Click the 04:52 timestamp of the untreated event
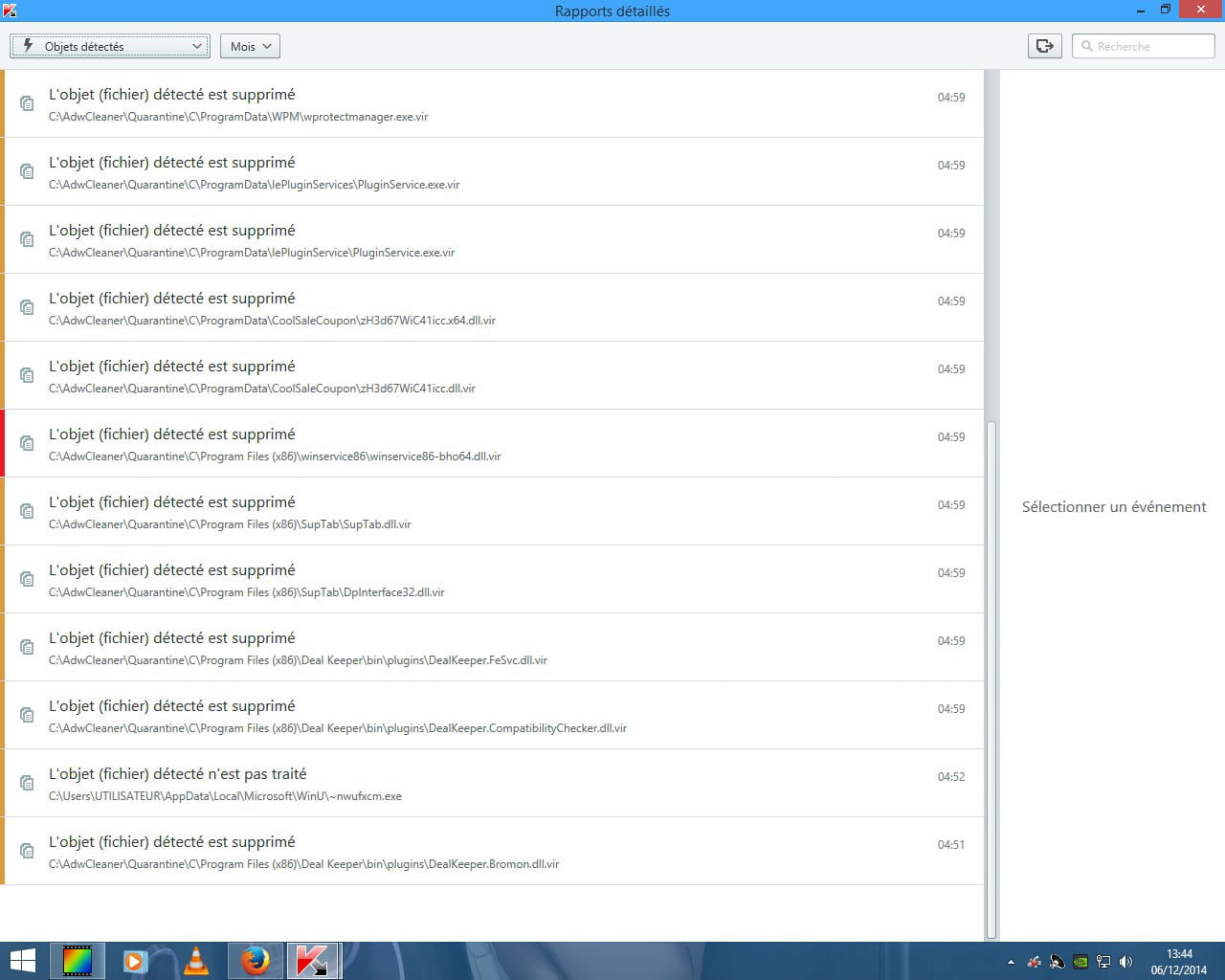Viewport: 1225px width, 980px height. pyautogui.click(x=951, y=777)
